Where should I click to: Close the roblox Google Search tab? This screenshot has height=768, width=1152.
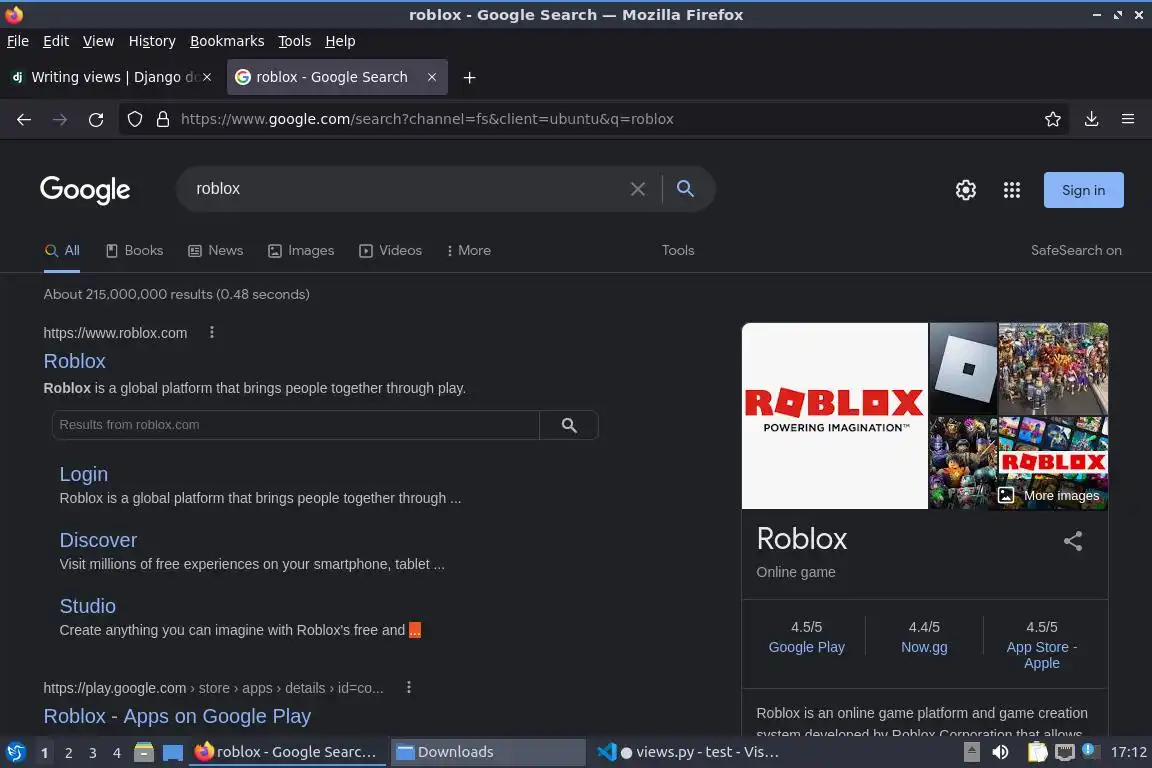[432, 77]
